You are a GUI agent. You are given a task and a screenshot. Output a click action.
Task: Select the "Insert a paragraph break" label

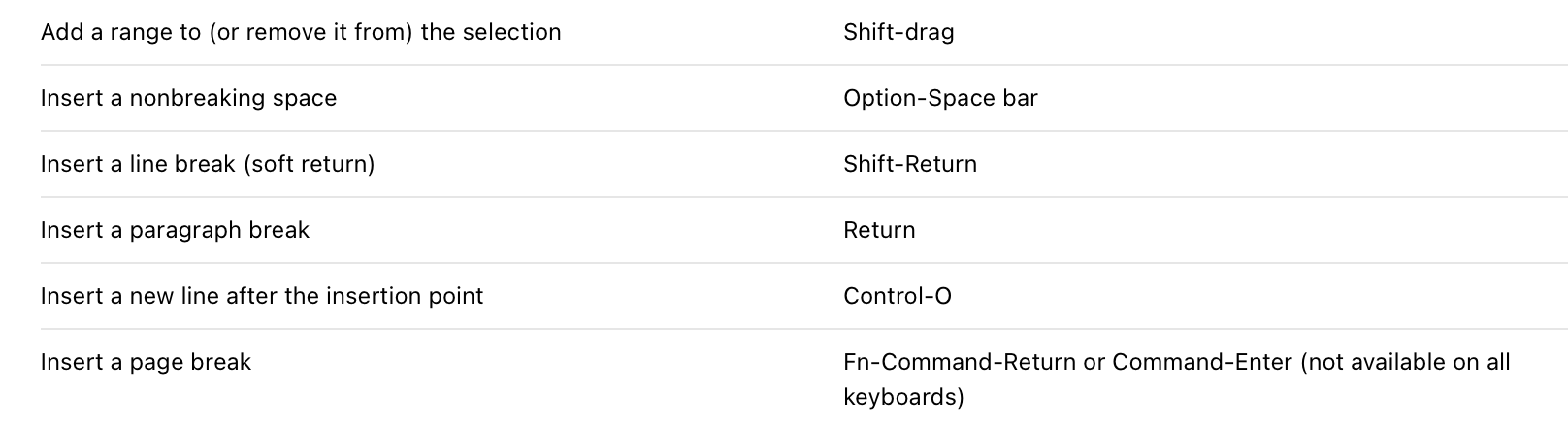(x=175, y=230)
